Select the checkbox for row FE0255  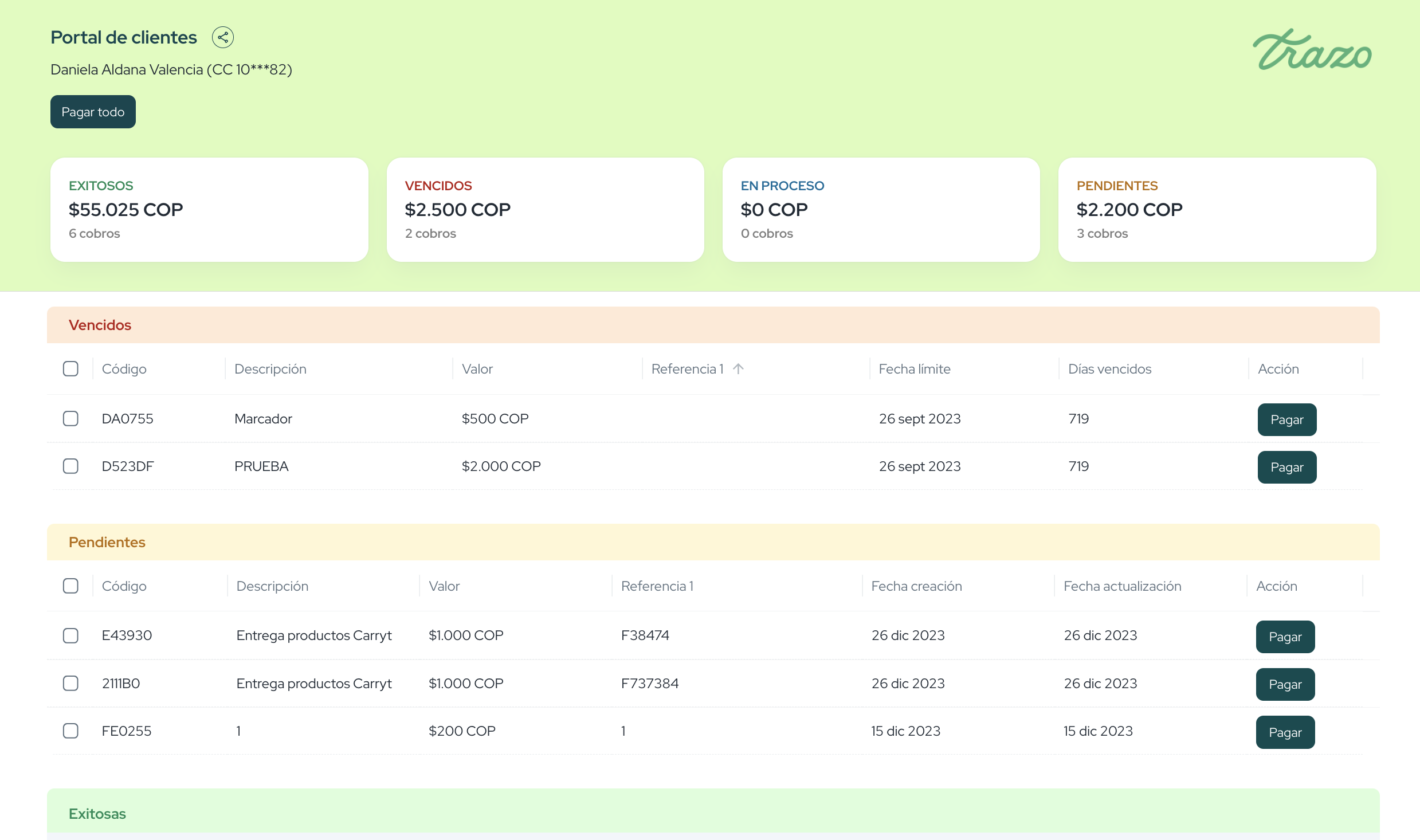[70, 731]
